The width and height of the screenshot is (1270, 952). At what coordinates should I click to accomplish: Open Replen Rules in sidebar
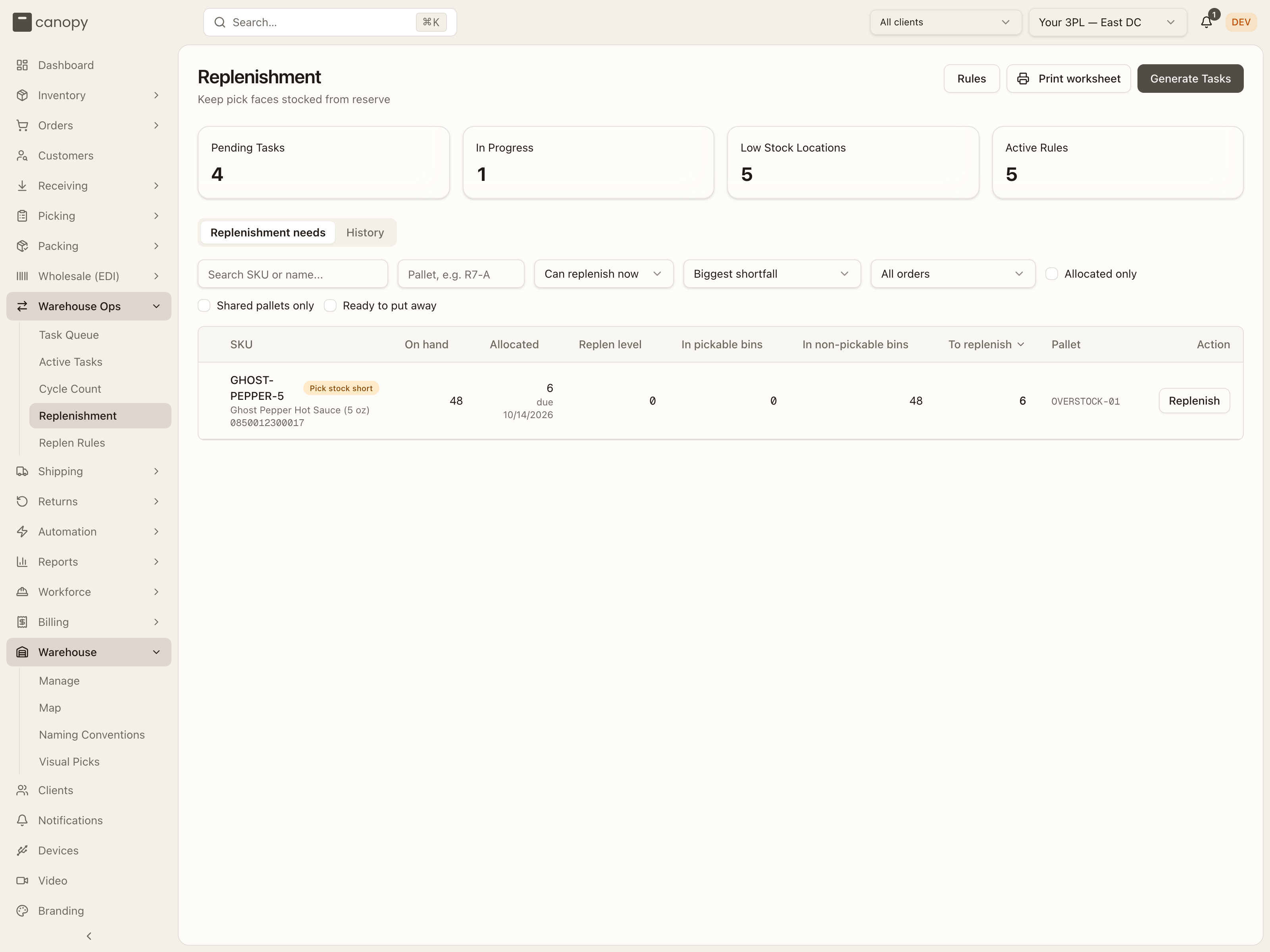[x=72, y=442]
